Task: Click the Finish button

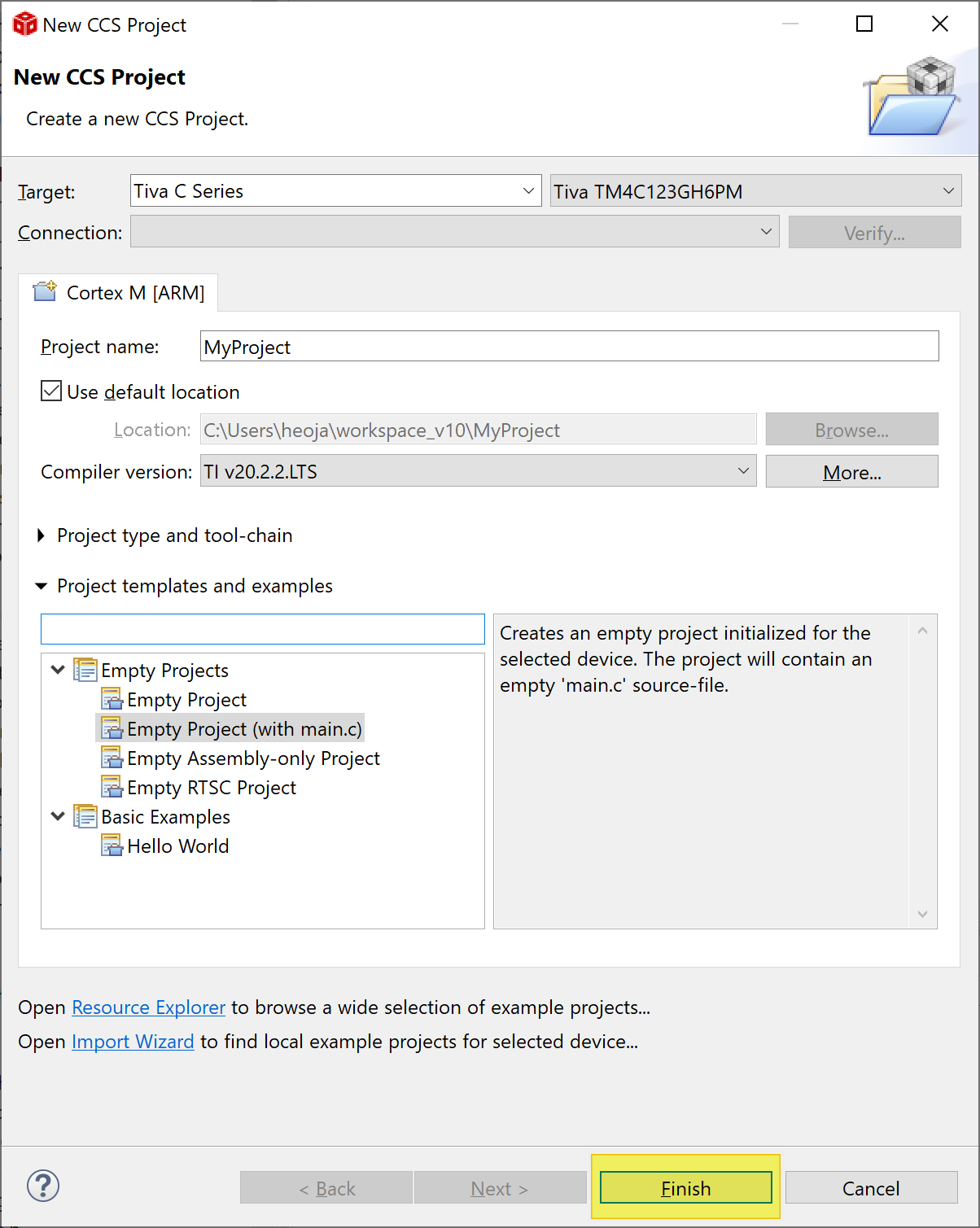Action: click(x=686, y=1188)
